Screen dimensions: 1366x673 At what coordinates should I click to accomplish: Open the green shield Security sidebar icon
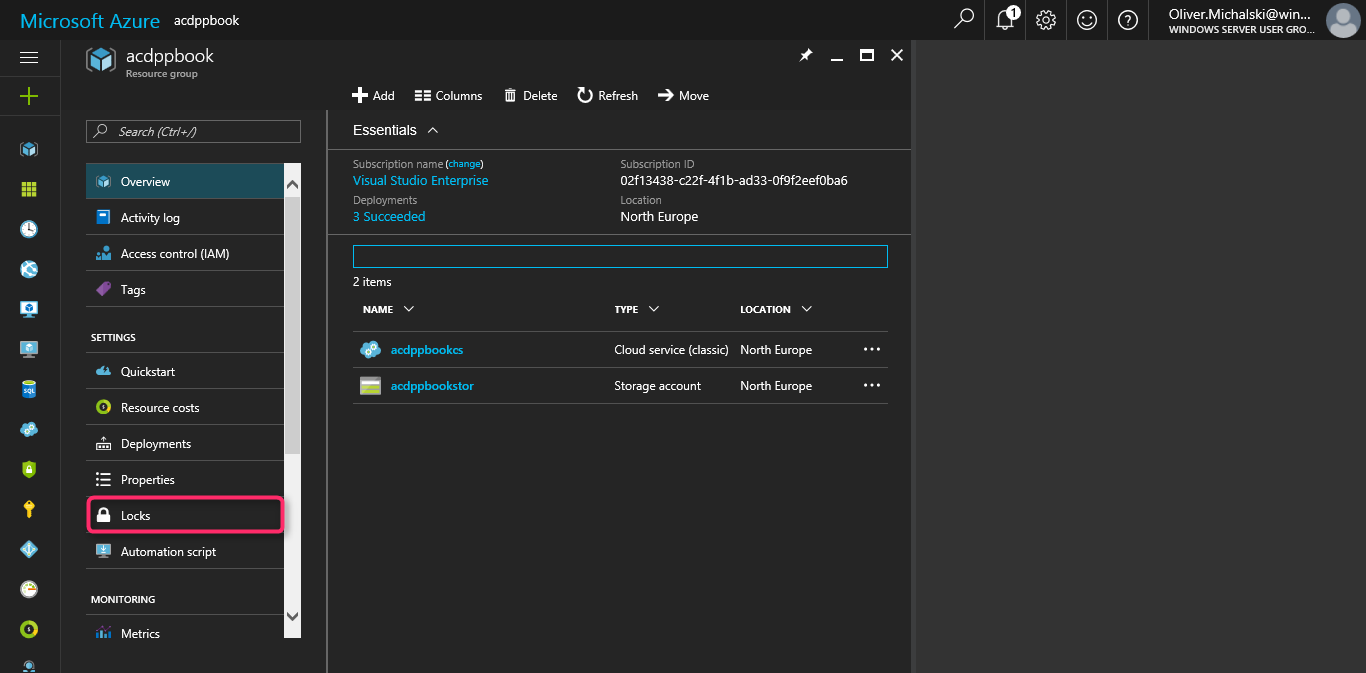point(29,469)
